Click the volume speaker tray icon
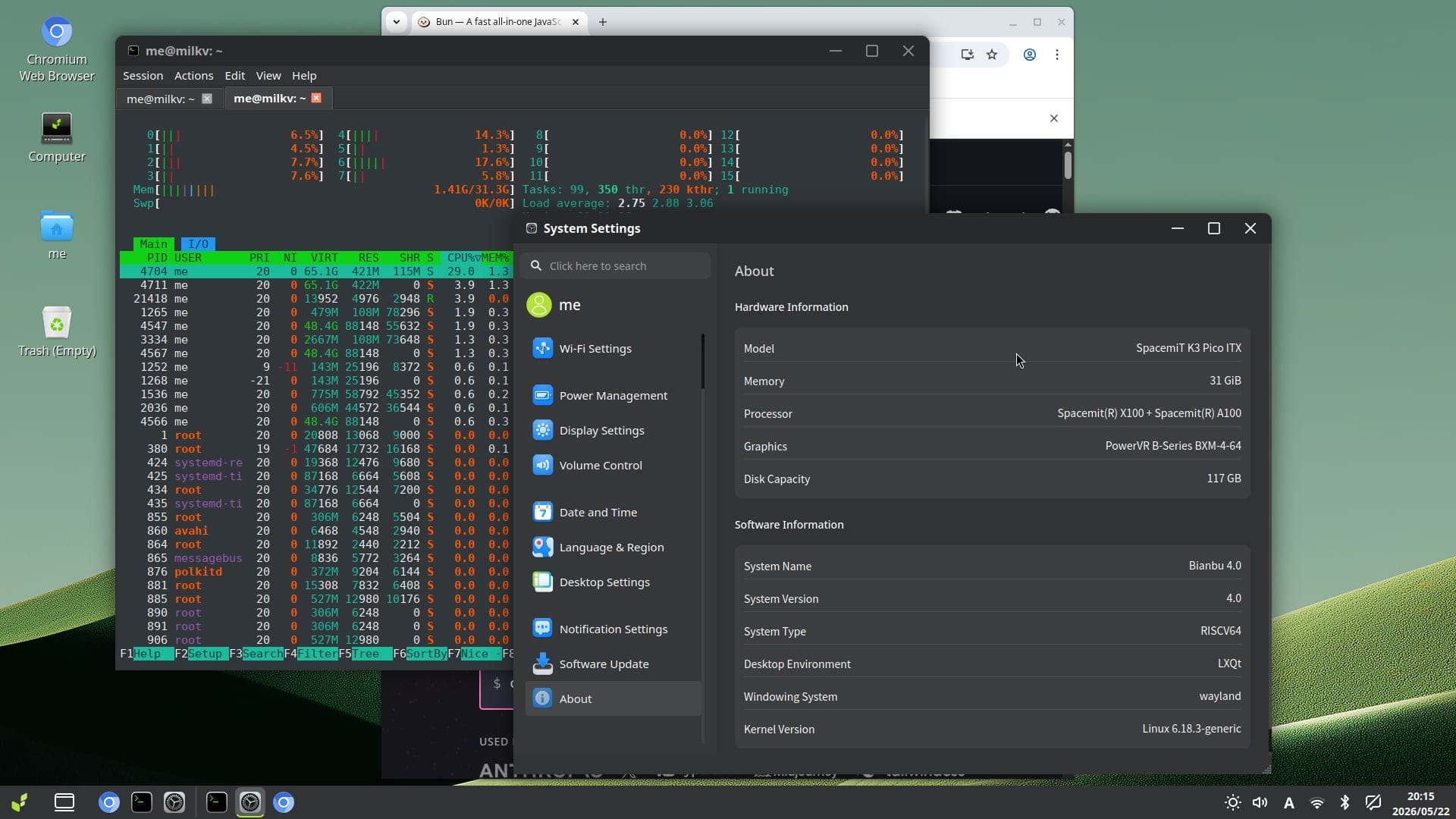The width and height of the screenshot is (1456, 819). pos(1260,802)
